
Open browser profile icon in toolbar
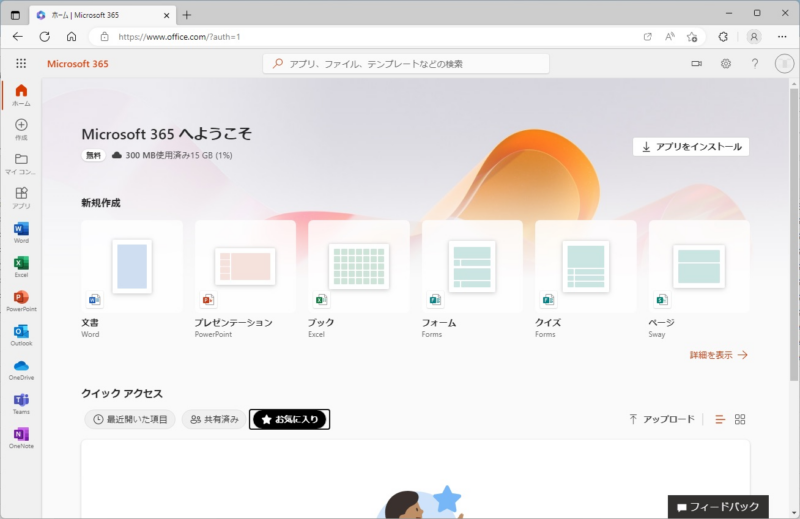(x=754, y=37)
